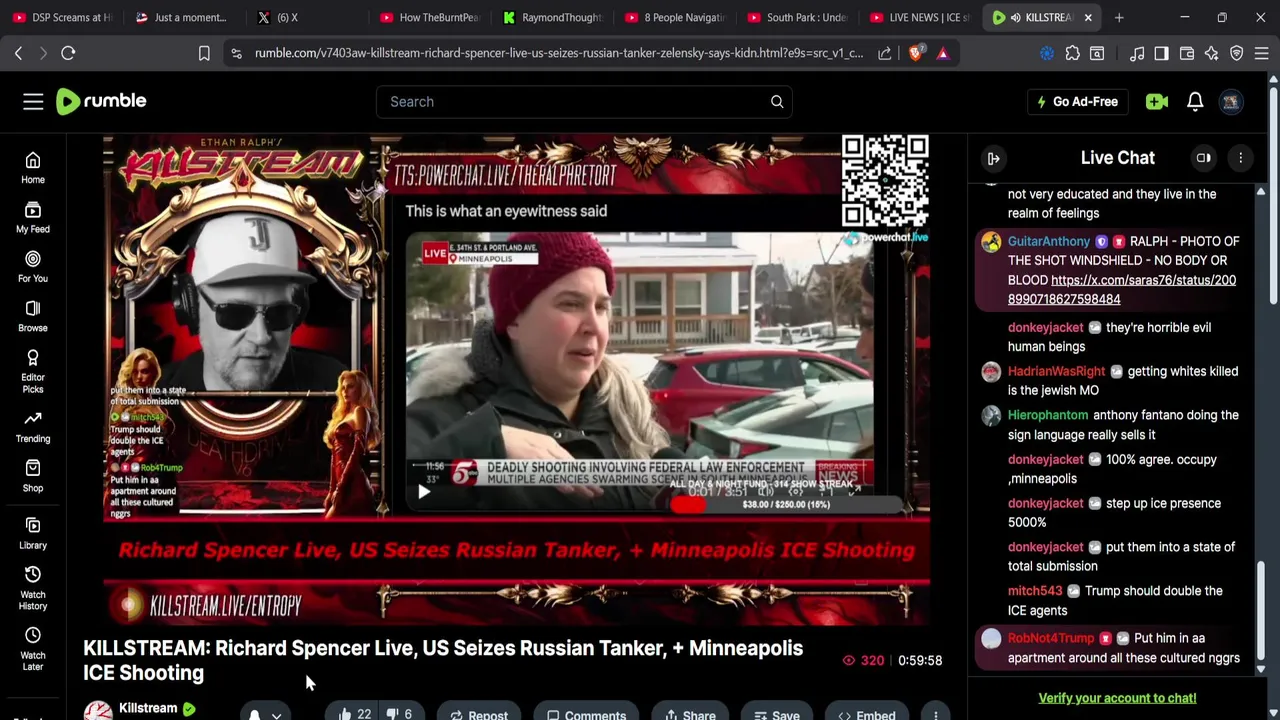The image size is (1280, 720).
Task: Open the For You page
Action: [x=33, y=266]
